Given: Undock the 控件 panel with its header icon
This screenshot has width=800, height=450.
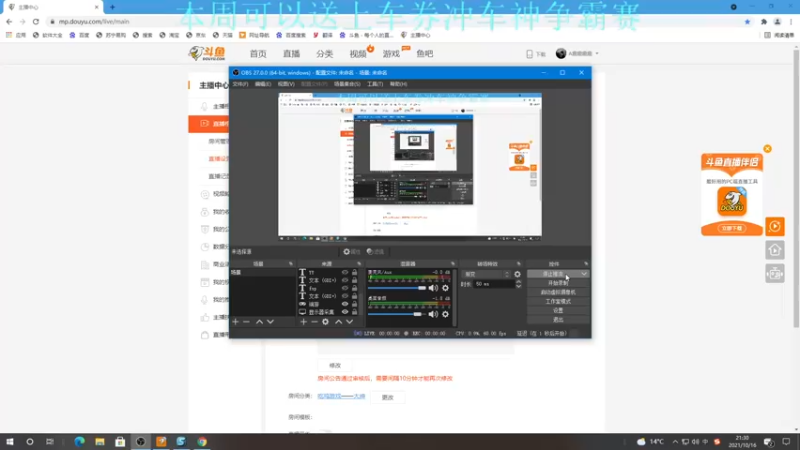Looking at the screenshot, I should pyautogui.click(x=586, y=264).
